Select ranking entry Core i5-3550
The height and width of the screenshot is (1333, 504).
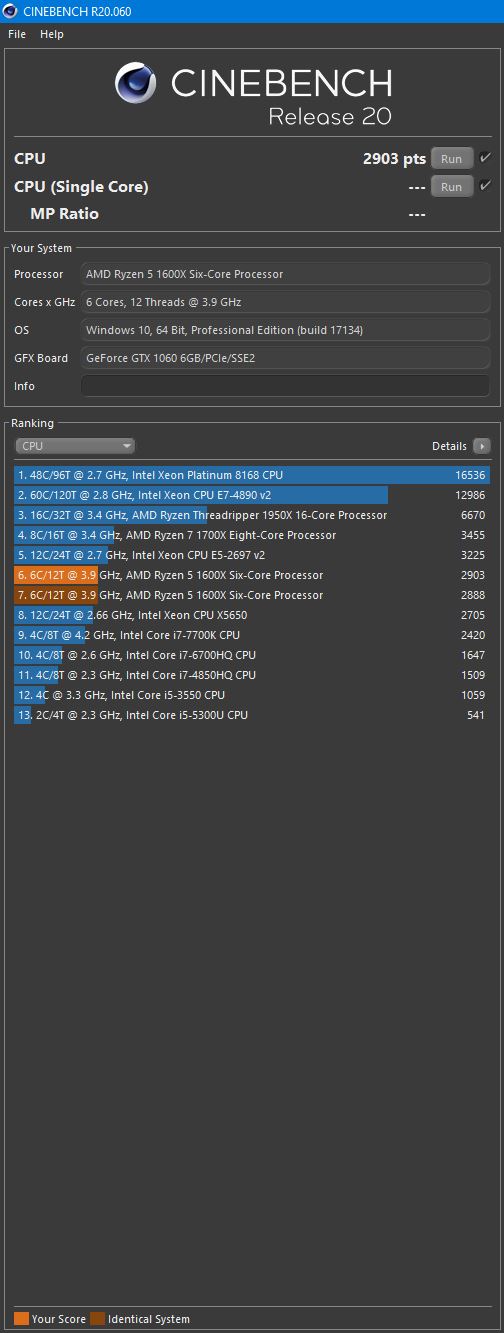click(252, 695)
